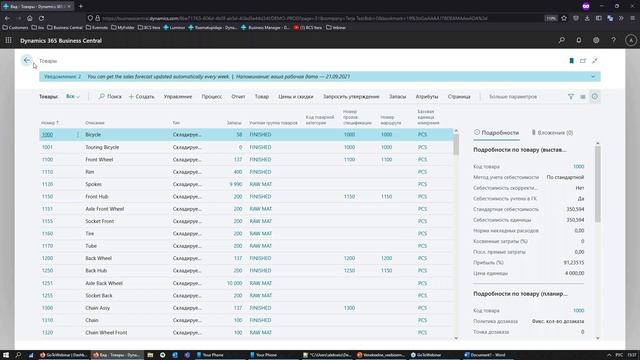Open the Цены и скидки menu
640x360 pixels.
point(296,97)
